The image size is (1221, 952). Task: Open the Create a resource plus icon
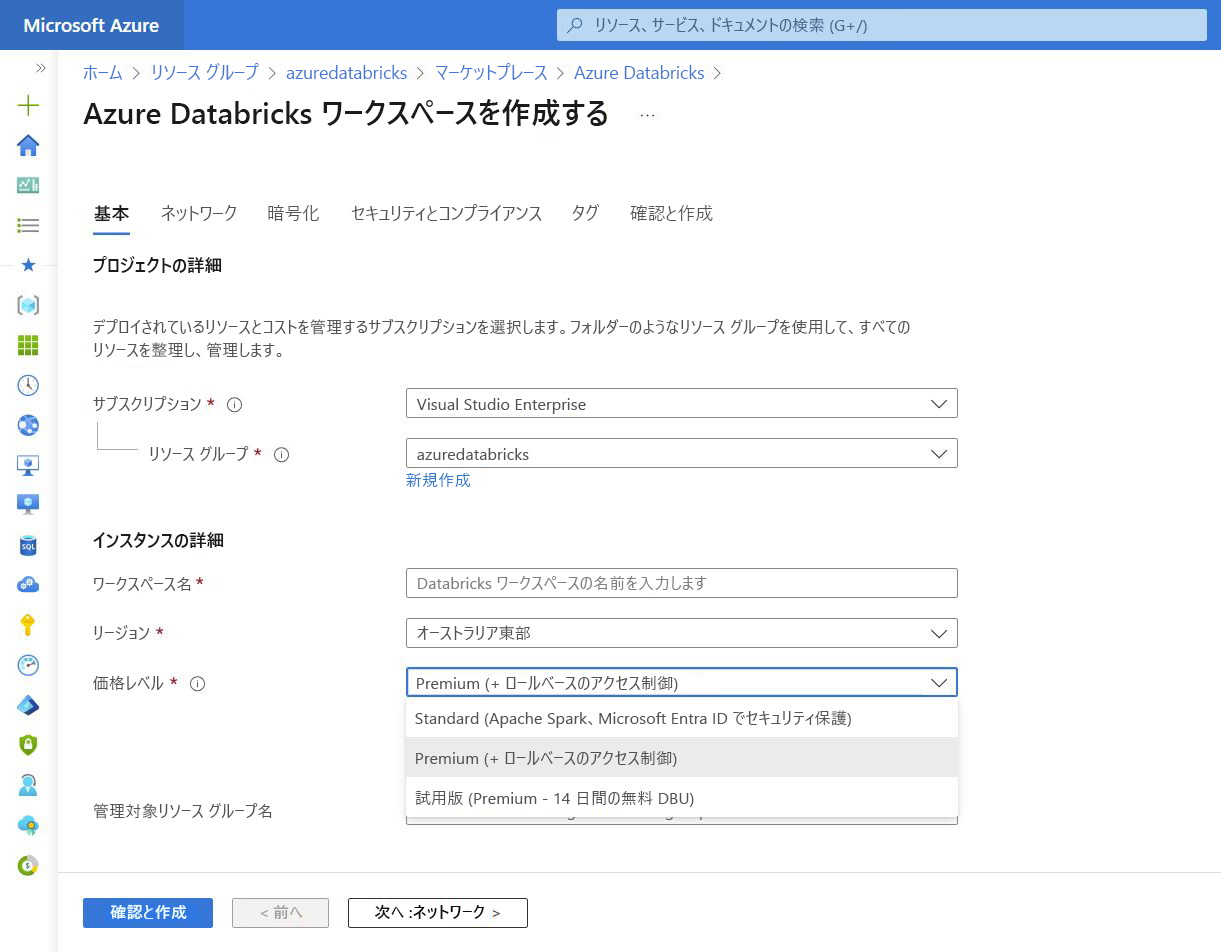[x=28, y=105]
